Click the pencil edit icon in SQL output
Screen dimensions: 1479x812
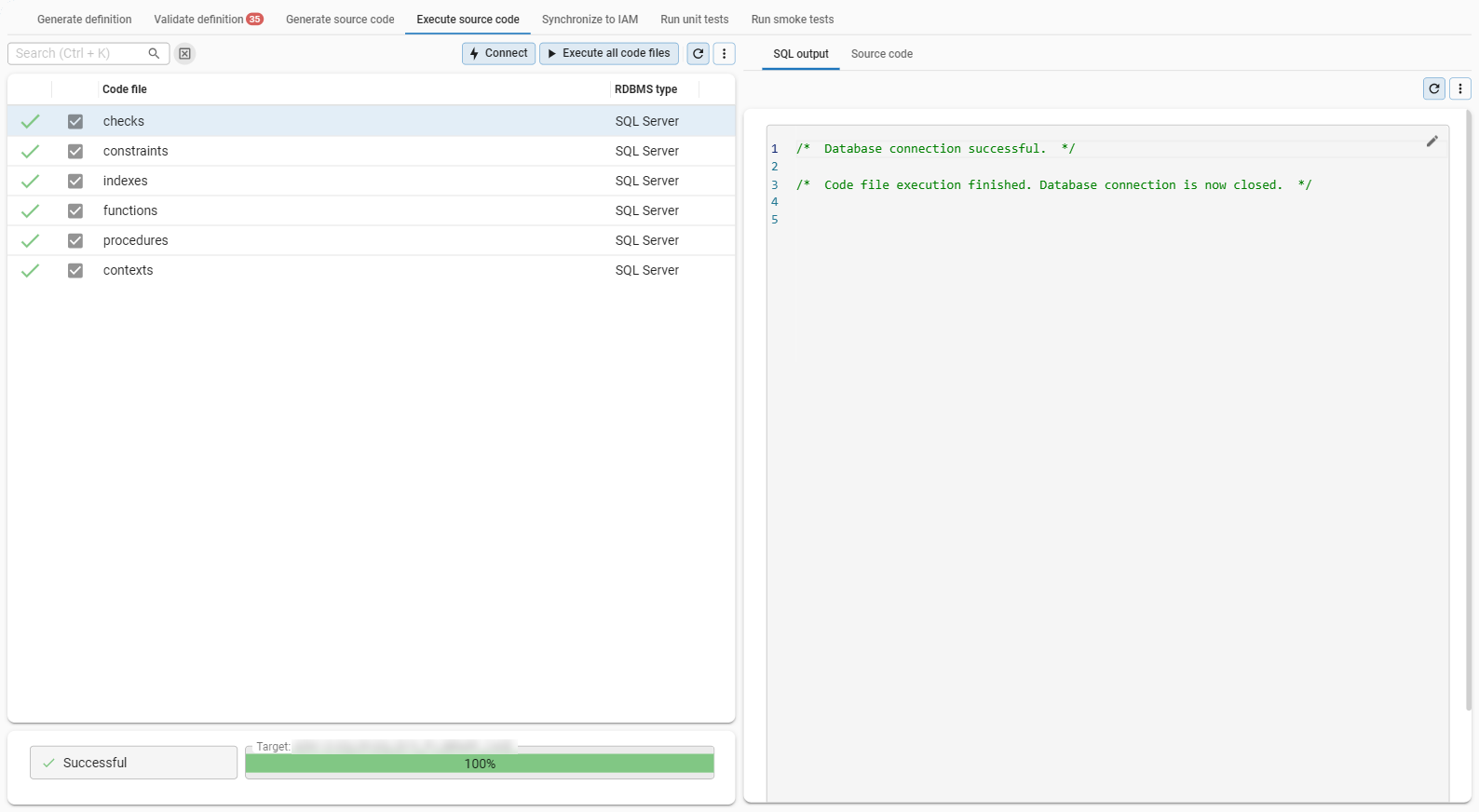[1432, 142]
